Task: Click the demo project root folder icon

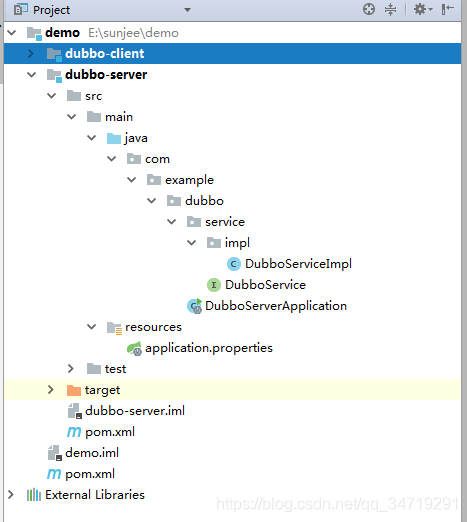Action: point(34,33)
